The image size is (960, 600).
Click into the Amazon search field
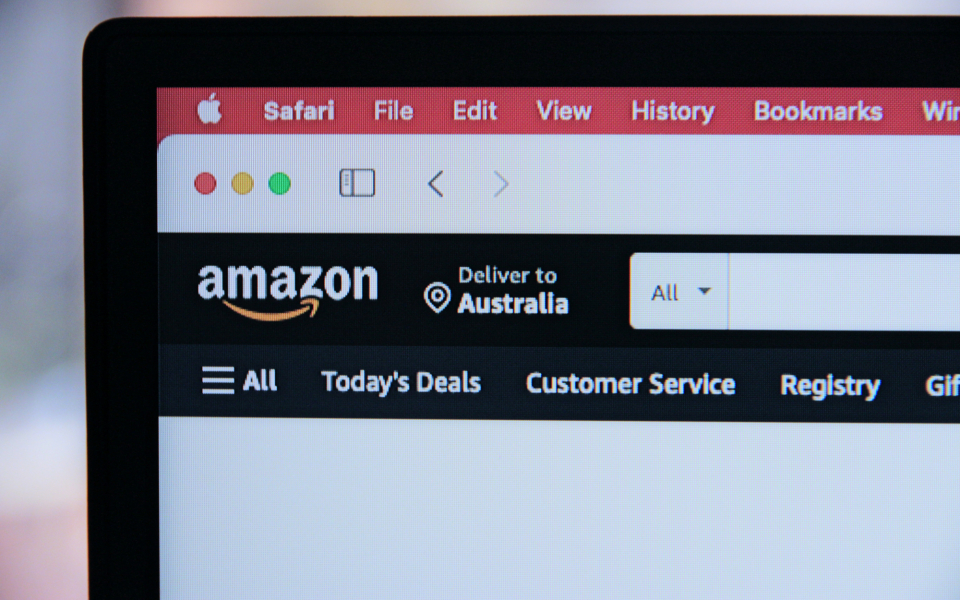click(844, 292)
